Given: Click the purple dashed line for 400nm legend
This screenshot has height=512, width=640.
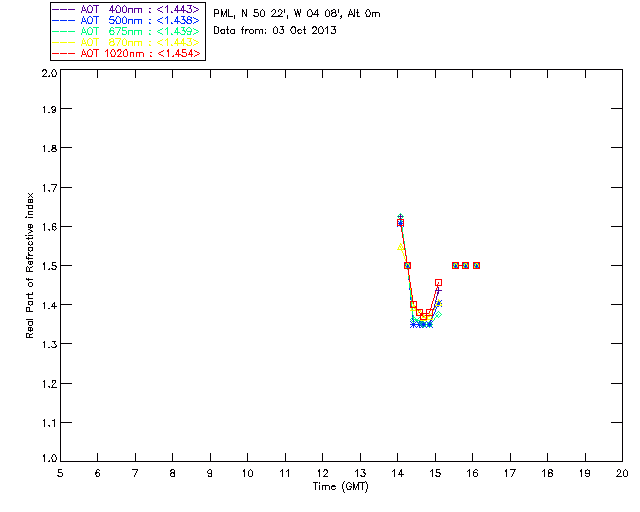Looking at the screenshot, I should 64,9.
